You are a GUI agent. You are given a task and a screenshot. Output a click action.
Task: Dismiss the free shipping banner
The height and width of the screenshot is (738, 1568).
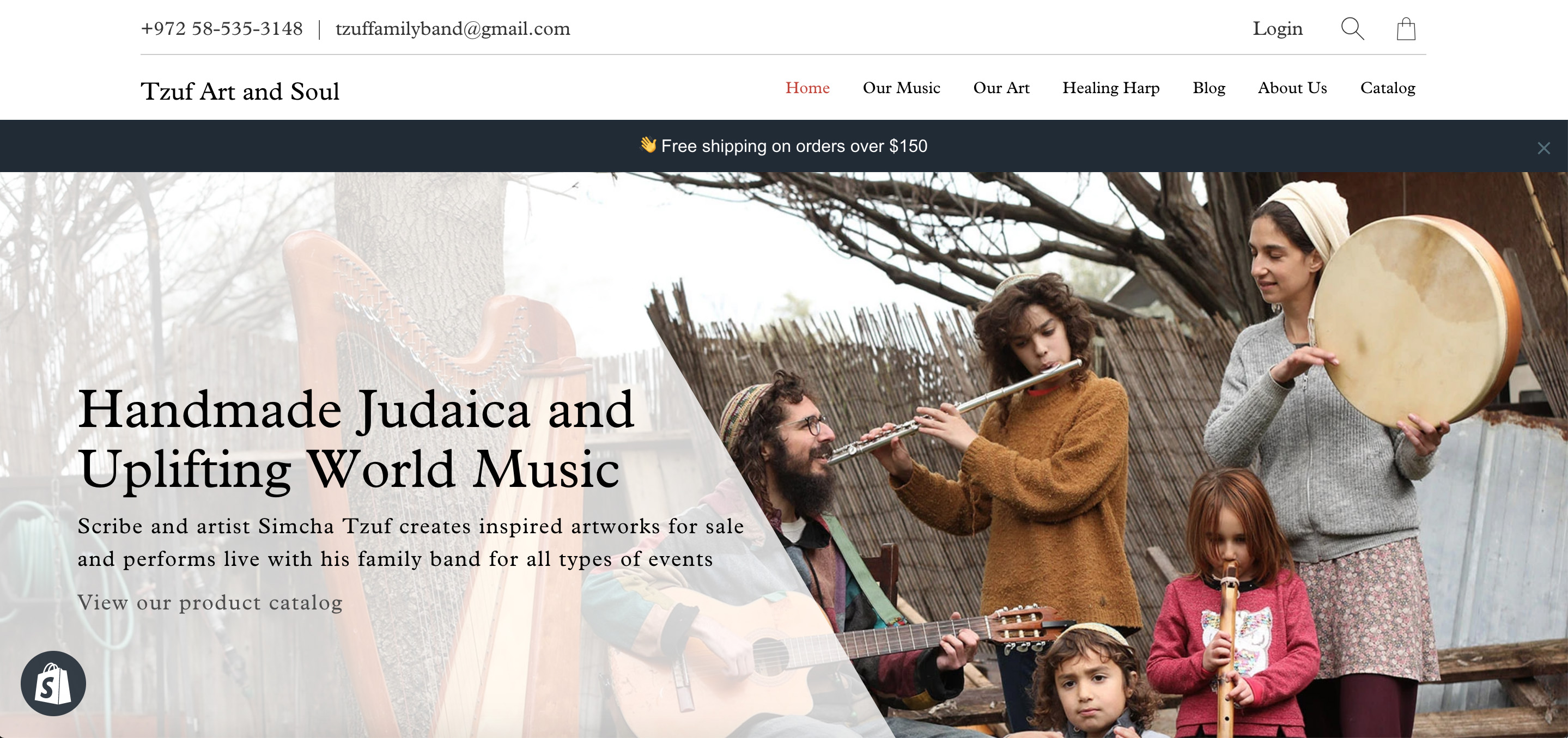click(x=1543, y=148)
